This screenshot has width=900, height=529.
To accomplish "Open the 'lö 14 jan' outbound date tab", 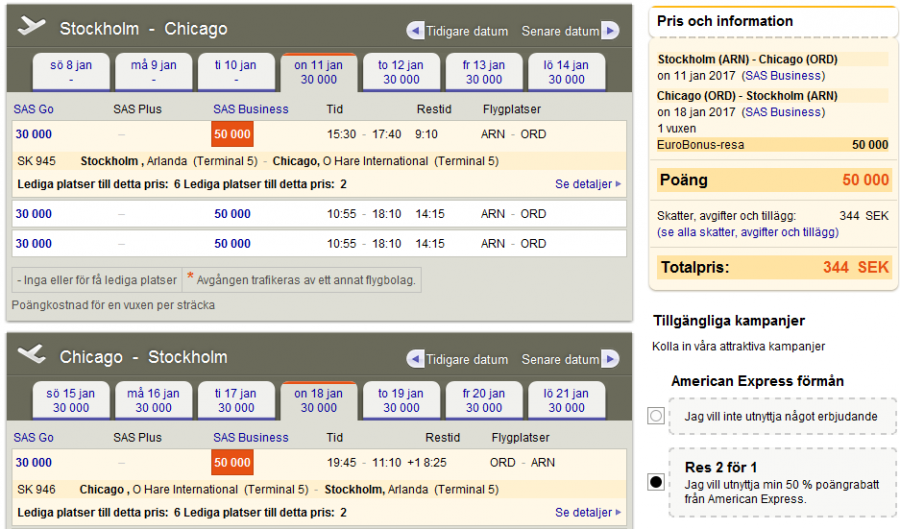I will click(566, 72).
